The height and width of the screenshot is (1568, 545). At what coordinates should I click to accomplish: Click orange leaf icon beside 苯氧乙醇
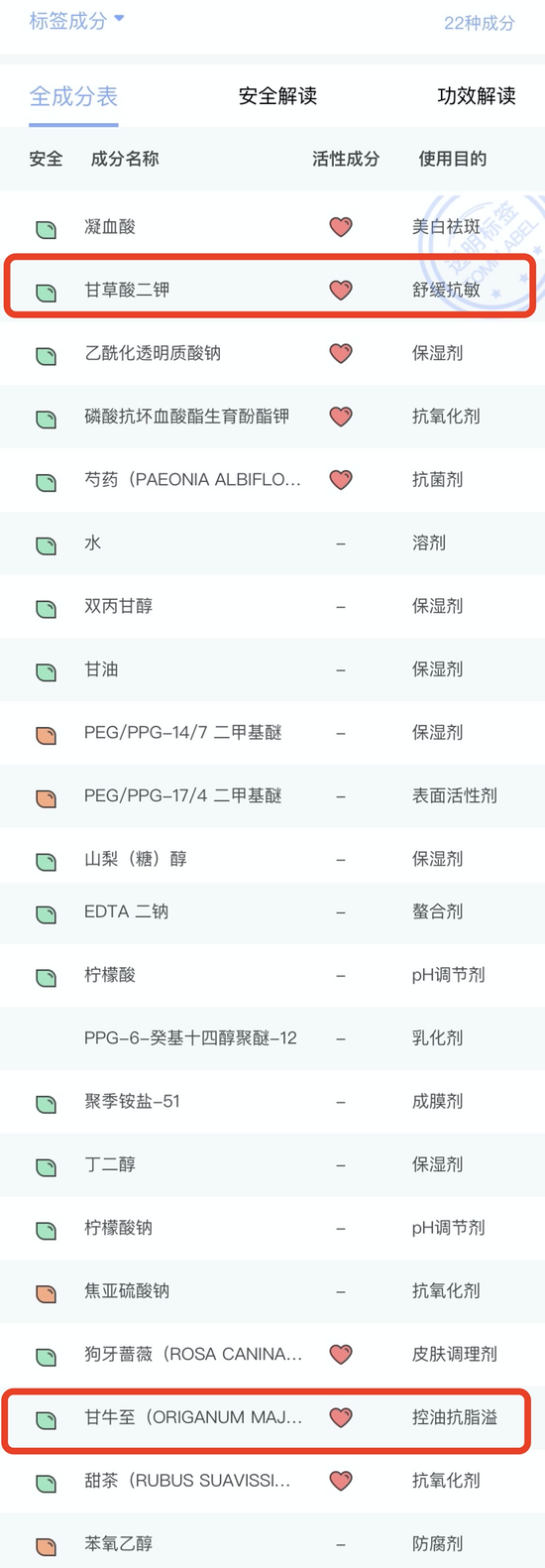46,1546
